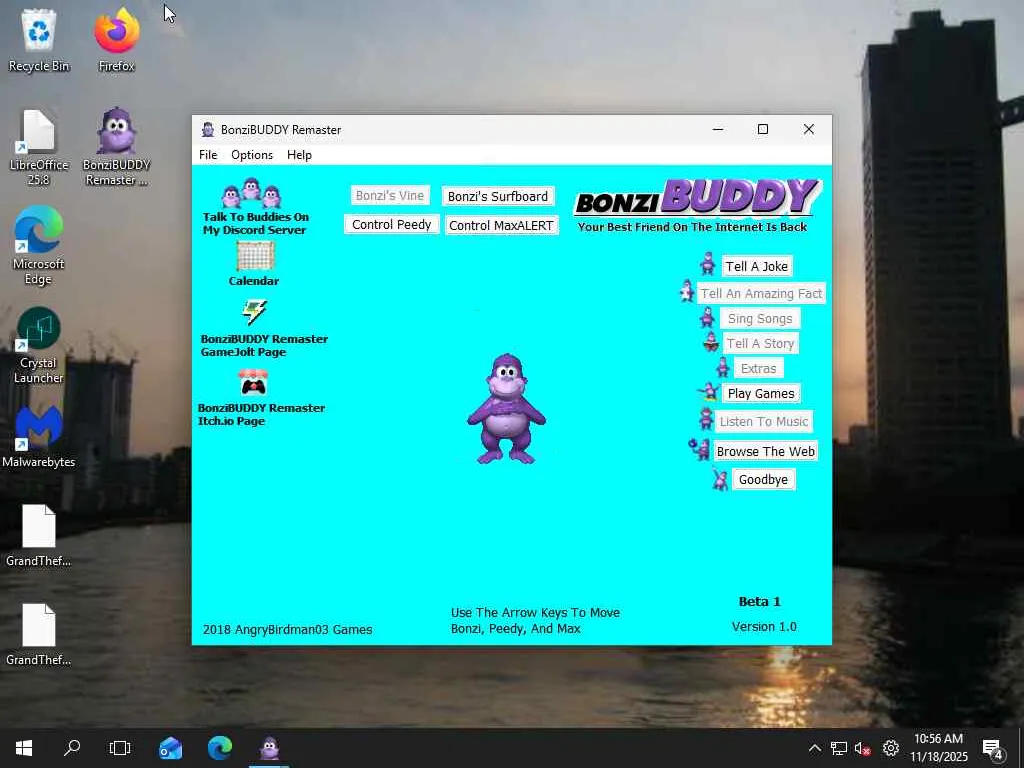Click the Bonzi icon beside Listen To Music
1024x768 pixels.
click(706, 419)
